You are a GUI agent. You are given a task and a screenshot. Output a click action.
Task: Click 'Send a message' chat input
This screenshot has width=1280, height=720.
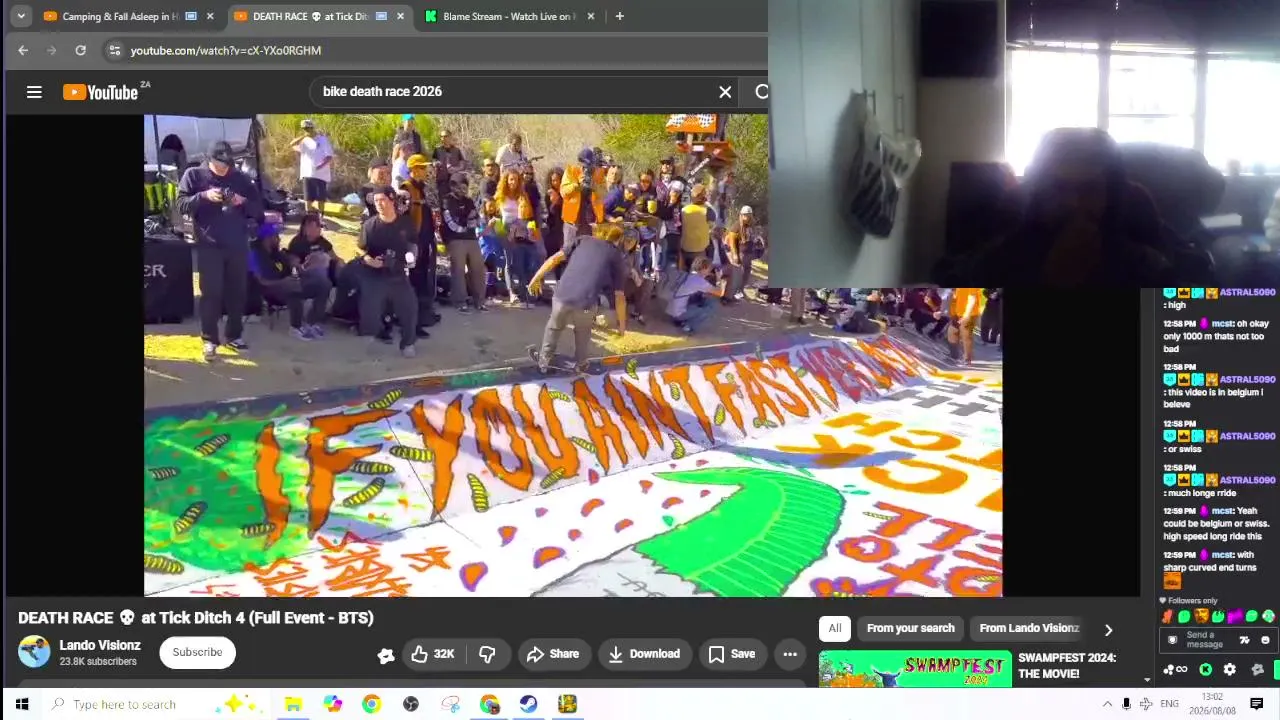(1205, 640)
